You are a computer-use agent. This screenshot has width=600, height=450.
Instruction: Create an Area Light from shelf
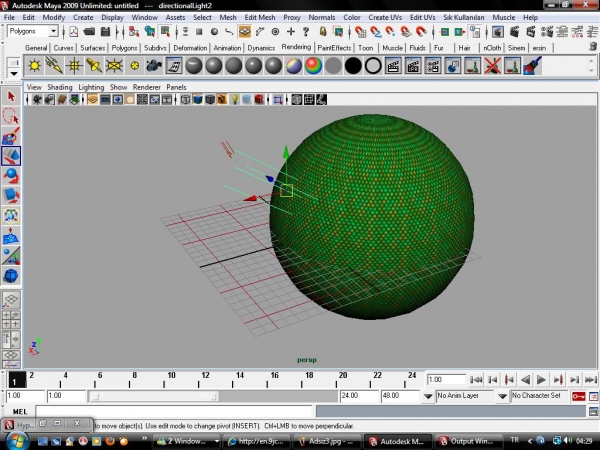coord(114,65)
